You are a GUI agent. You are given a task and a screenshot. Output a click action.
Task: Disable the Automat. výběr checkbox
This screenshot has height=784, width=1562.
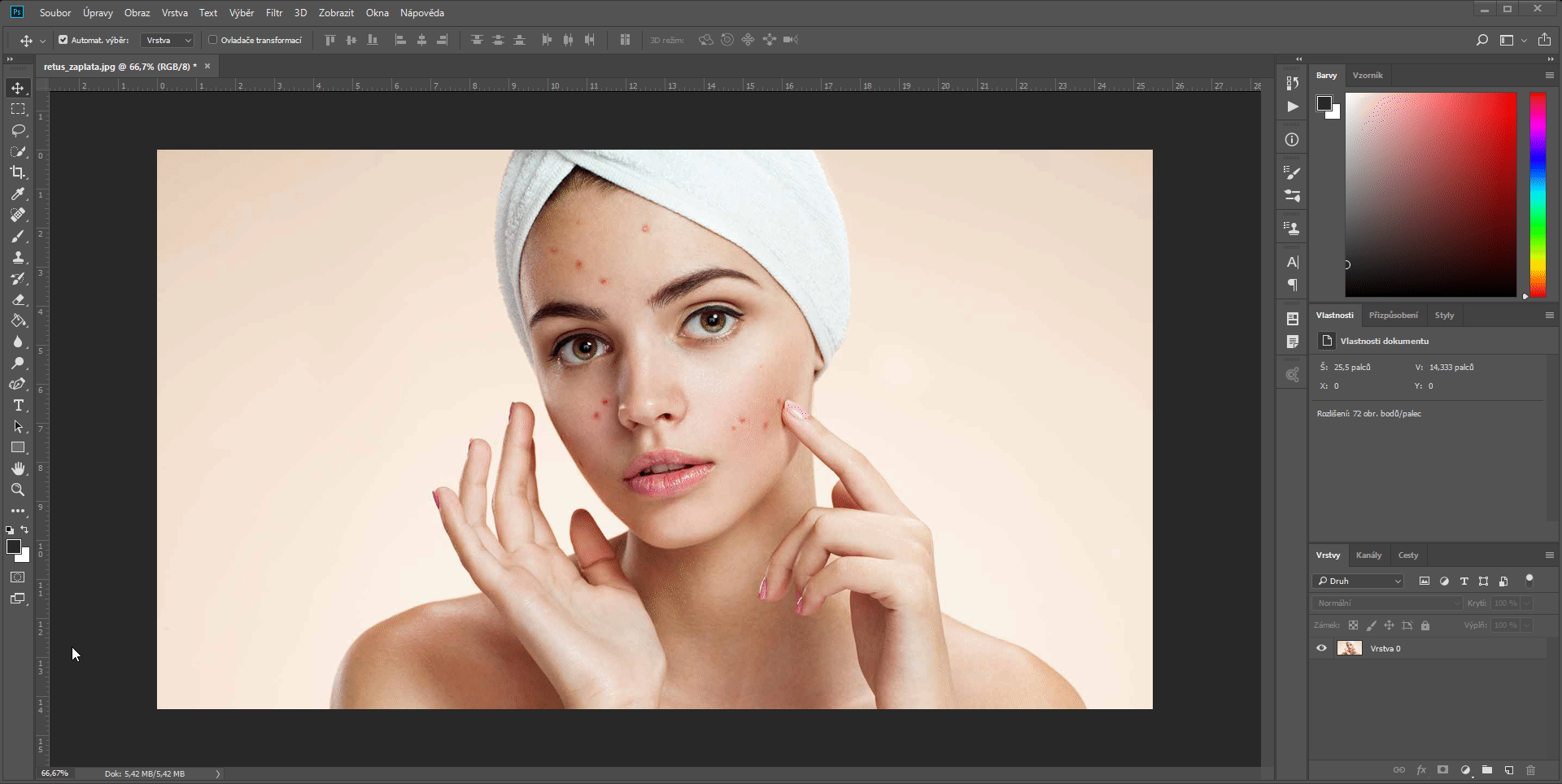click(x=62, y=39)
